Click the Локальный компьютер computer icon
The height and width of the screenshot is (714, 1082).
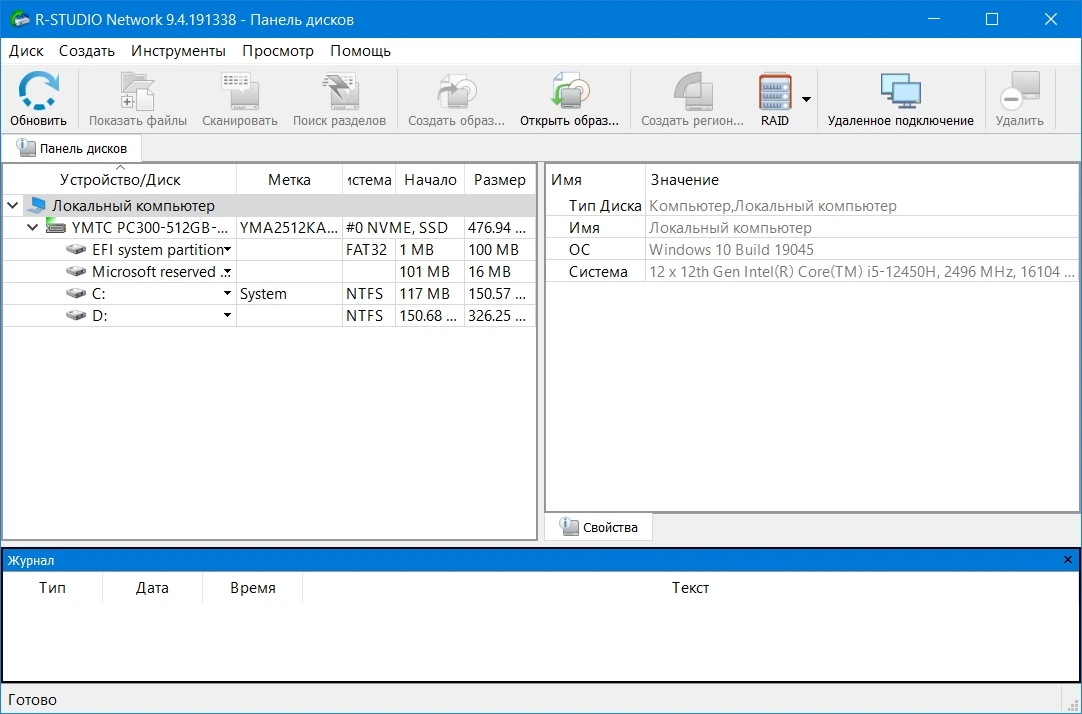click(x=37, y=206)
